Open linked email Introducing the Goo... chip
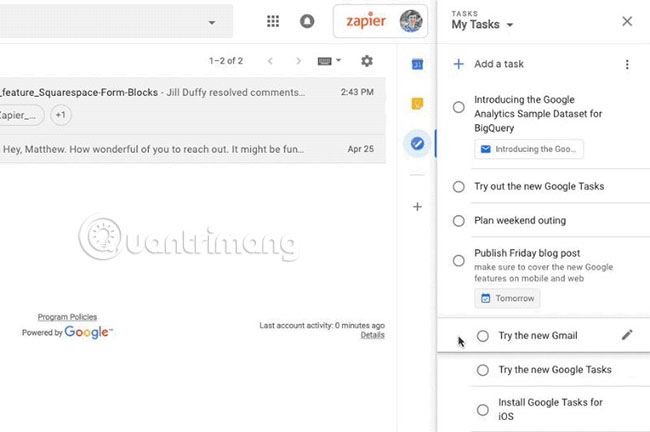 pyautogui.click(x=529, y=149)
